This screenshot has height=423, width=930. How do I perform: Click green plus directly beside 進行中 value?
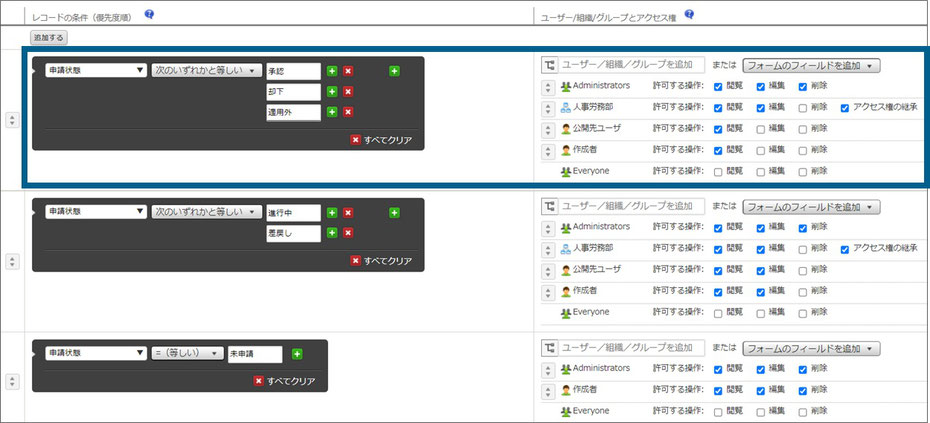tap(332, 212)
